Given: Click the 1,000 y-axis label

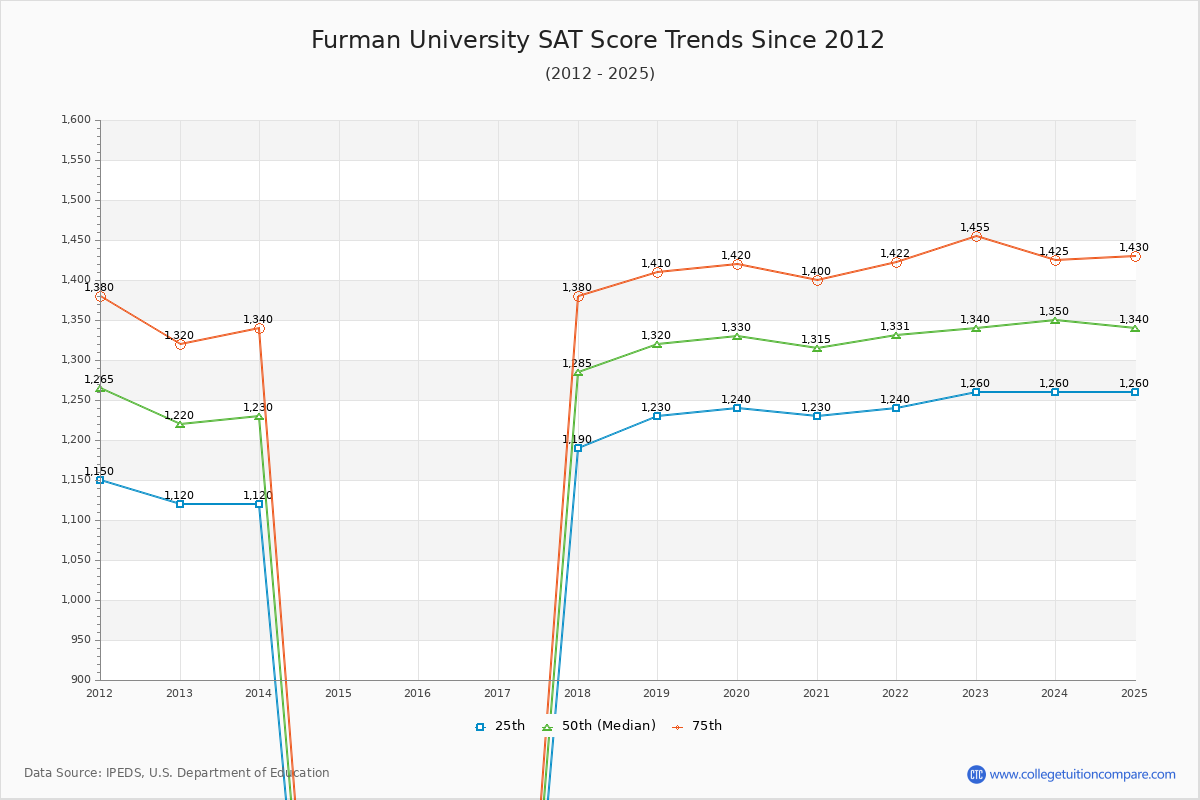Looking at the screenshot, I should 76,600.
